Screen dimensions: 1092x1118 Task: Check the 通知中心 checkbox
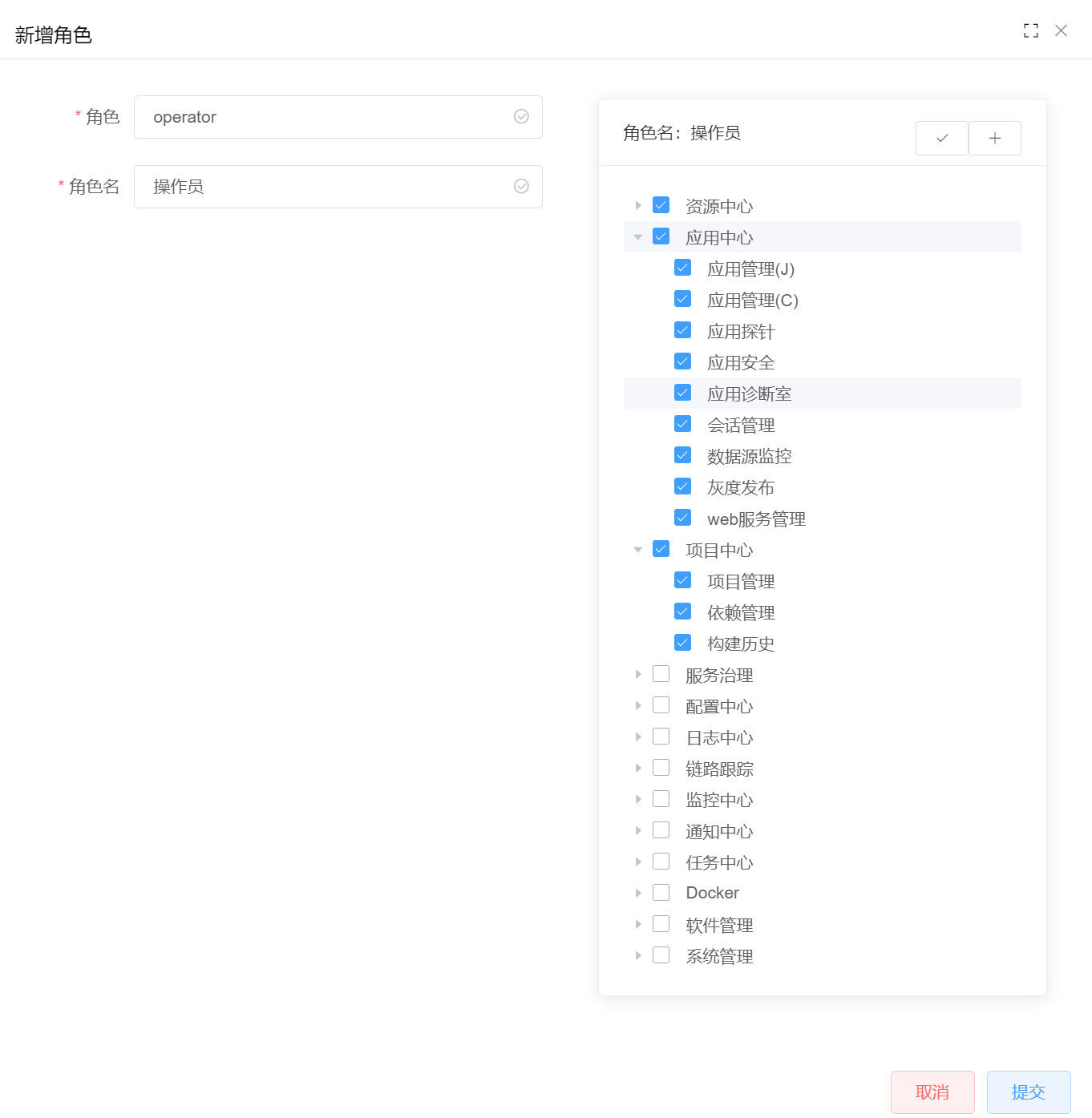[x=661, y=830]
